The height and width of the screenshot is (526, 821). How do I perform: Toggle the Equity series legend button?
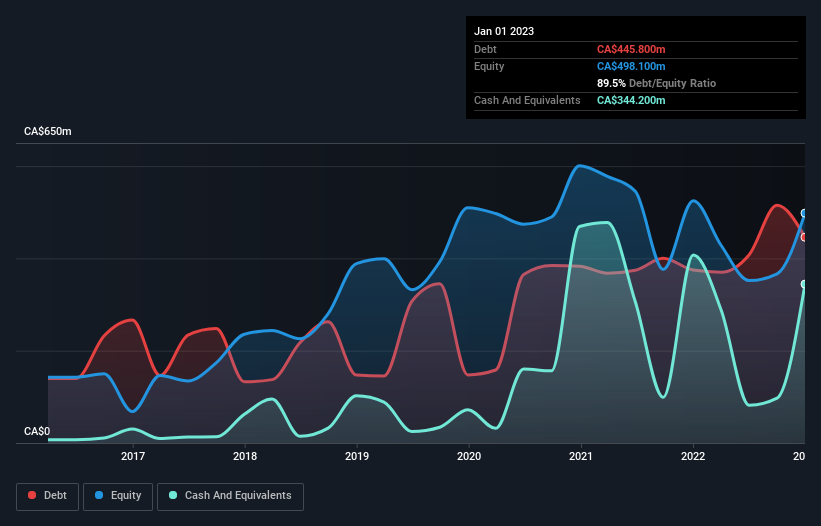click(118, 496)
